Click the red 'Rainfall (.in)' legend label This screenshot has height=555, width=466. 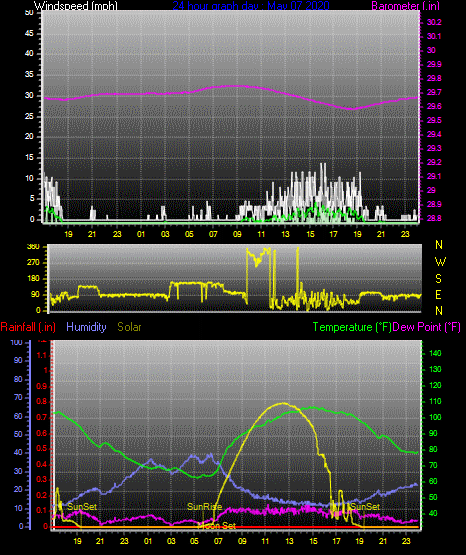point(28,327)
